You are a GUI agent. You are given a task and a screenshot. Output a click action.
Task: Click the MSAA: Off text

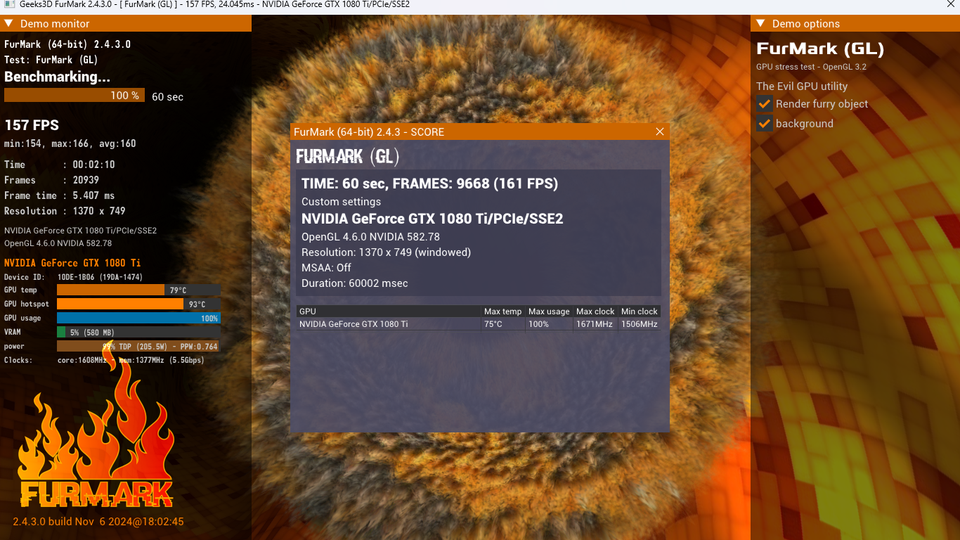click(326, 268)
